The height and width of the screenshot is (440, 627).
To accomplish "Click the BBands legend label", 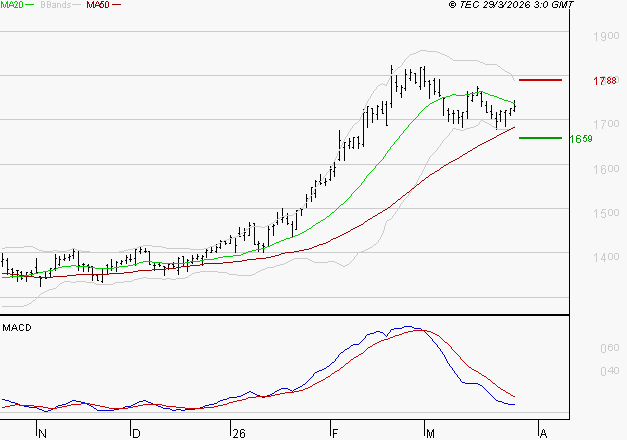I will click(x=56, y=5).
